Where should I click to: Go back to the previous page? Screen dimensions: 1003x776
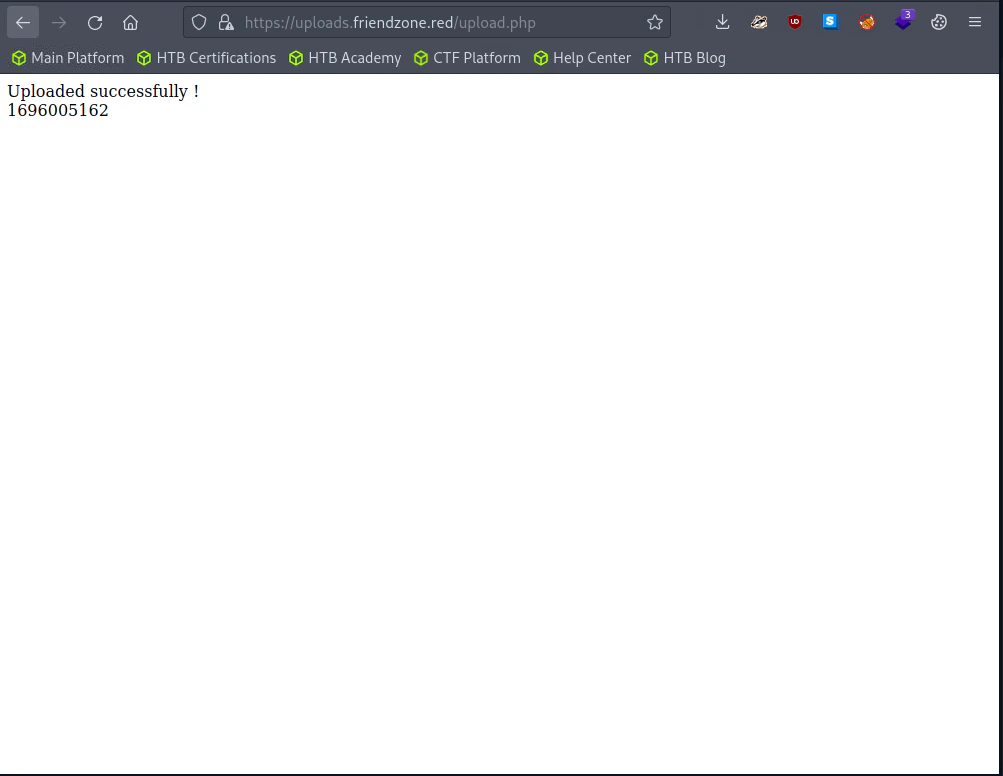click(23, 23)
